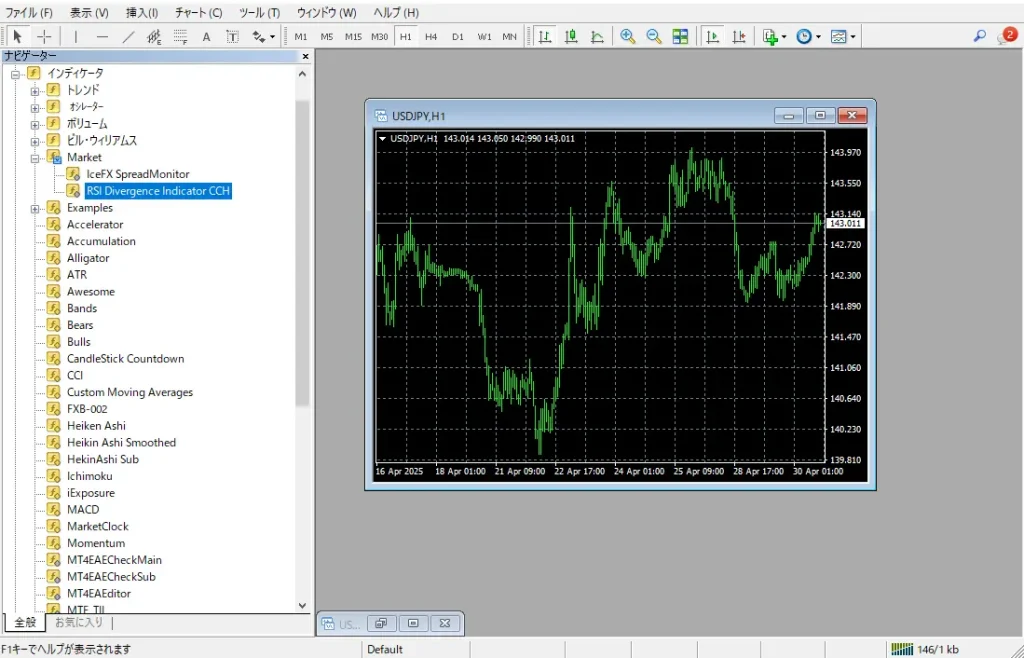1024x658 pixels.
Task: Open the 表示 (V) menu
Action: coord(89,12)
